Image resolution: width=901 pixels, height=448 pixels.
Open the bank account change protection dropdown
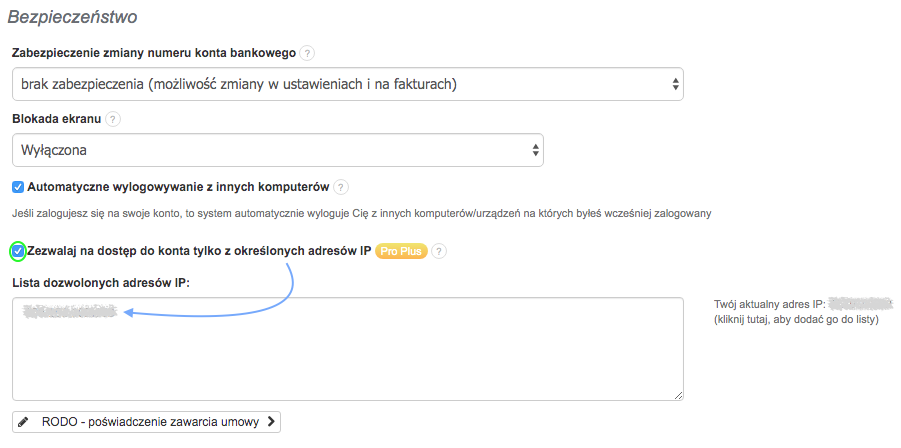tap(347, 85)
